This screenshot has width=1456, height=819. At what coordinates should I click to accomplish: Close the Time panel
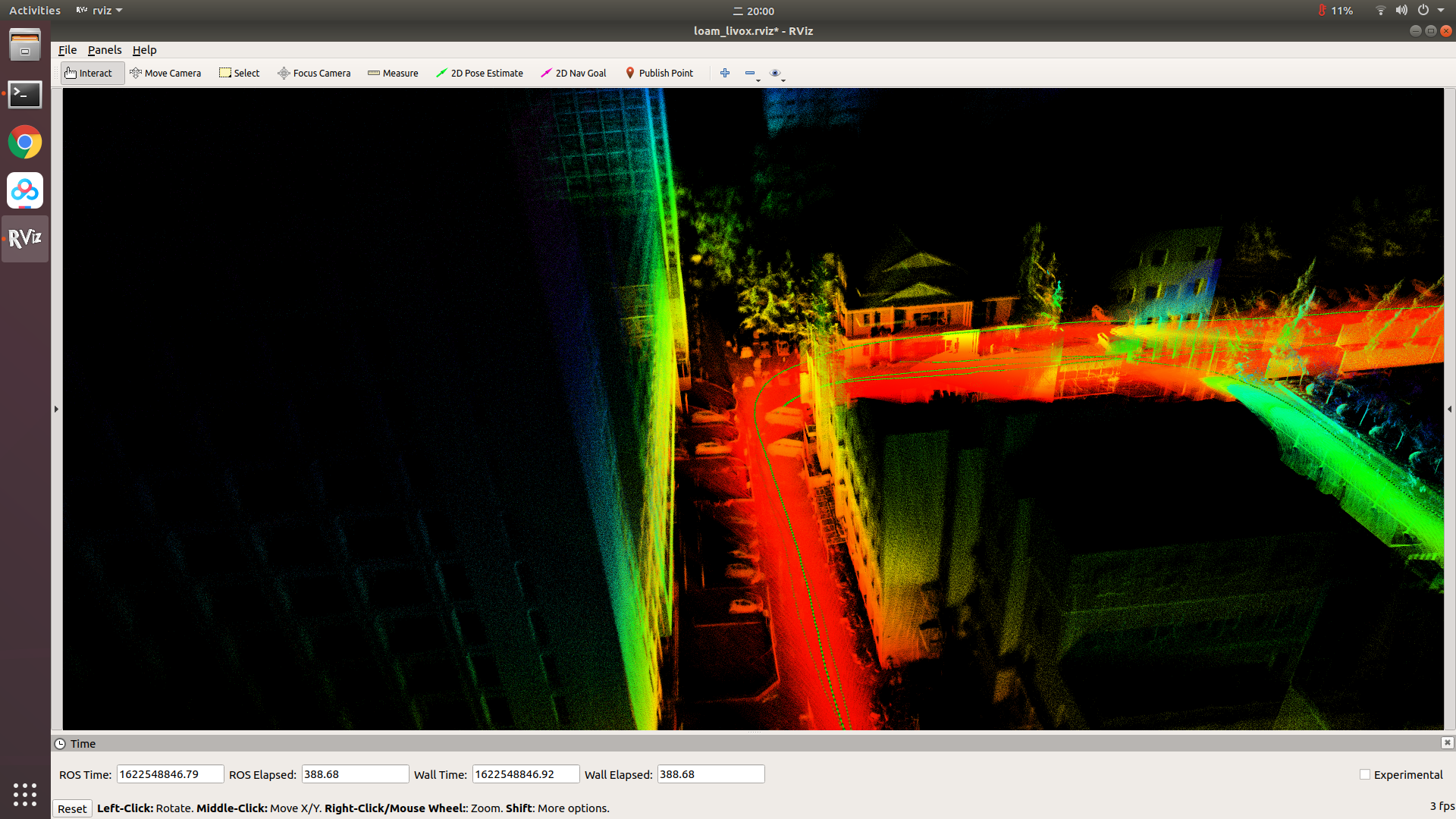point(1447,743)
